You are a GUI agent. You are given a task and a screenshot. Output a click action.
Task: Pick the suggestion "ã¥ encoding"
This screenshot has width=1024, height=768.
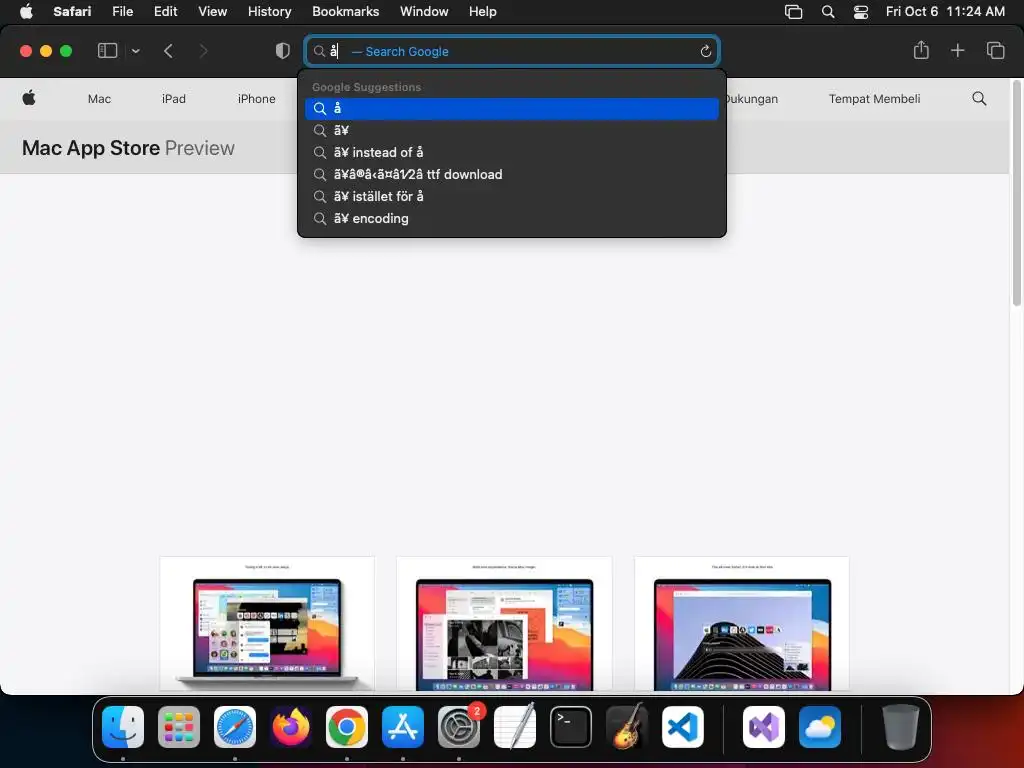click(511, 219)
